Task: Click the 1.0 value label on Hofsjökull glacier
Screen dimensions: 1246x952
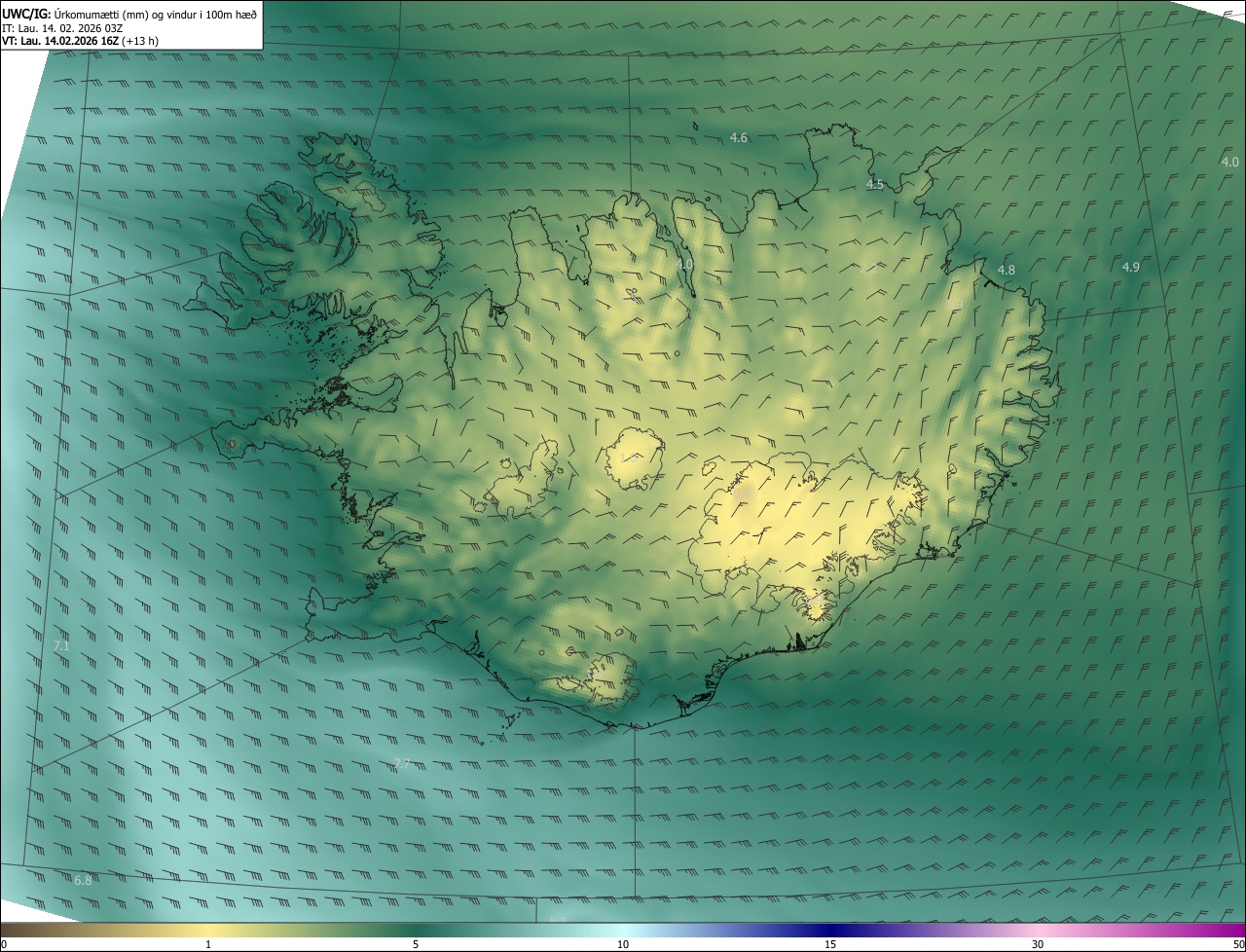Action: tap(629, 458)
